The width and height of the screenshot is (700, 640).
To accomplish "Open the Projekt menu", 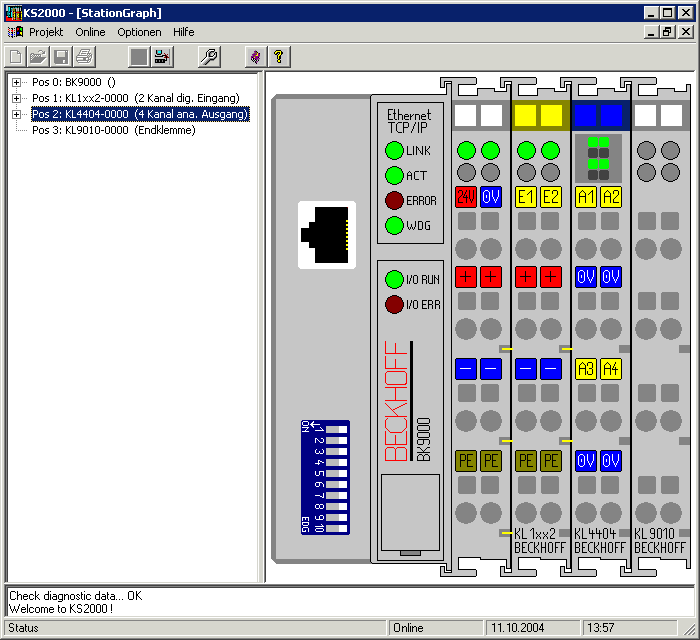I will click(x=46, y=32).
